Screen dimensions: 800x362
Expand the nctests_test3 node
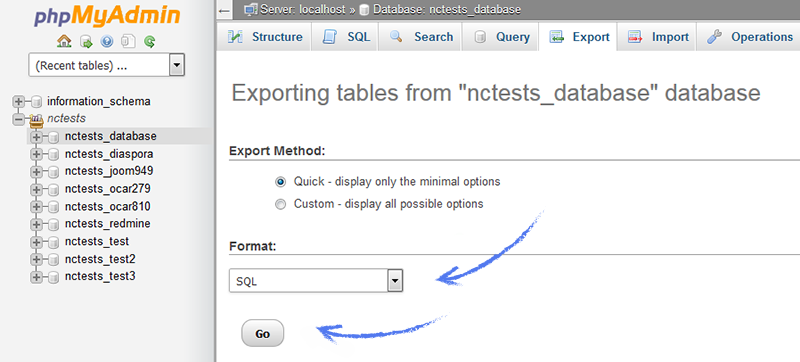click(36, 277)
